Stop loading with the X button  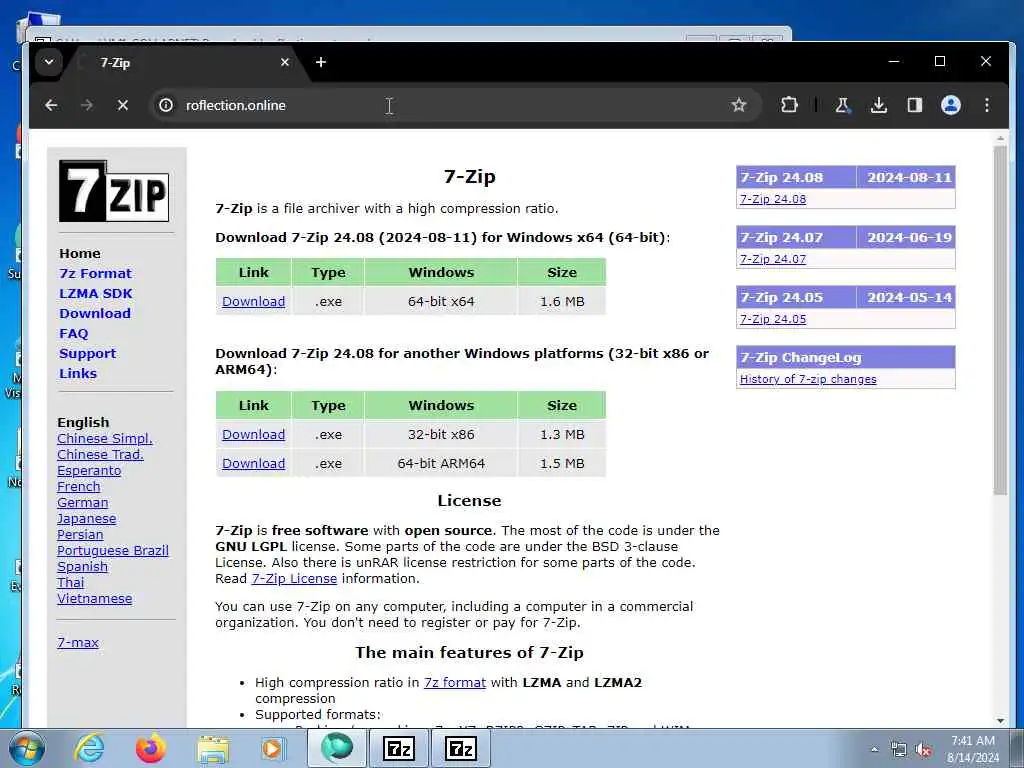(x=123, y=105)
